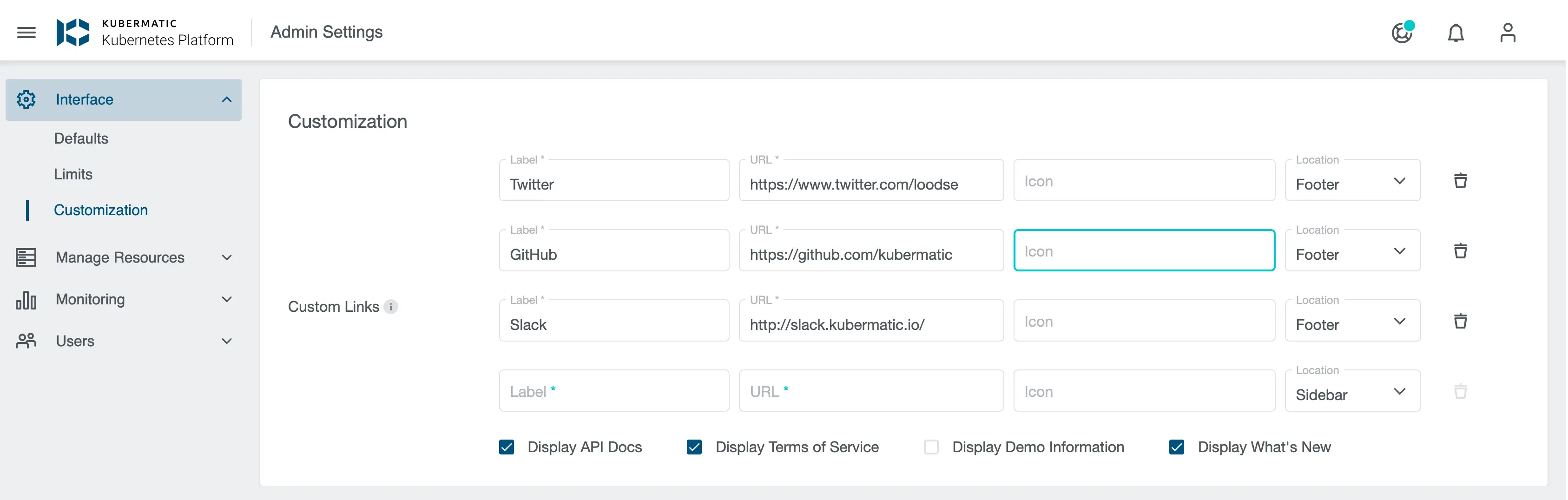Click the Monitoring bar-chart icon

26,299
